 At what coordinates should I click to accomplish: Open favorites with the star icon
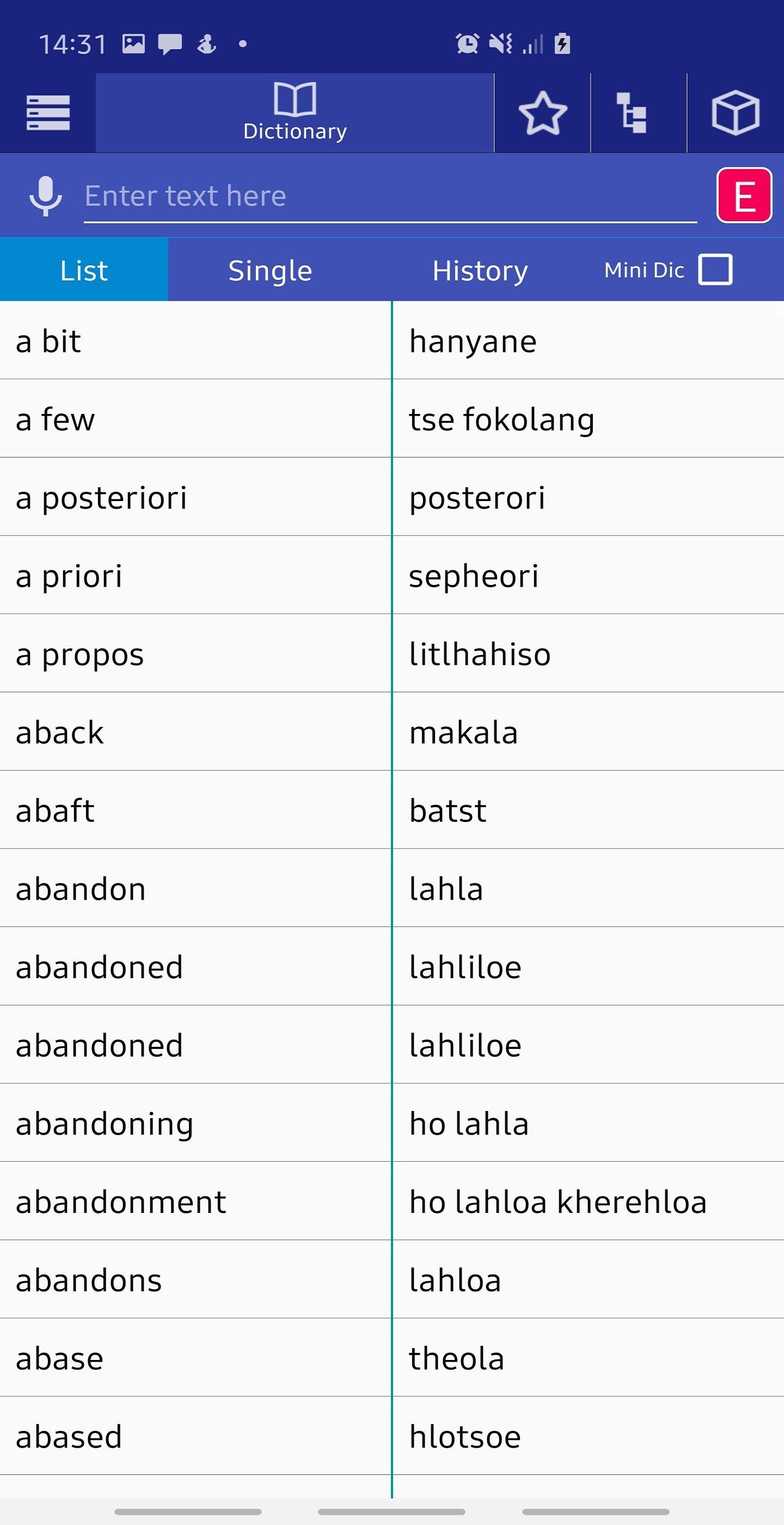(543, 113)
